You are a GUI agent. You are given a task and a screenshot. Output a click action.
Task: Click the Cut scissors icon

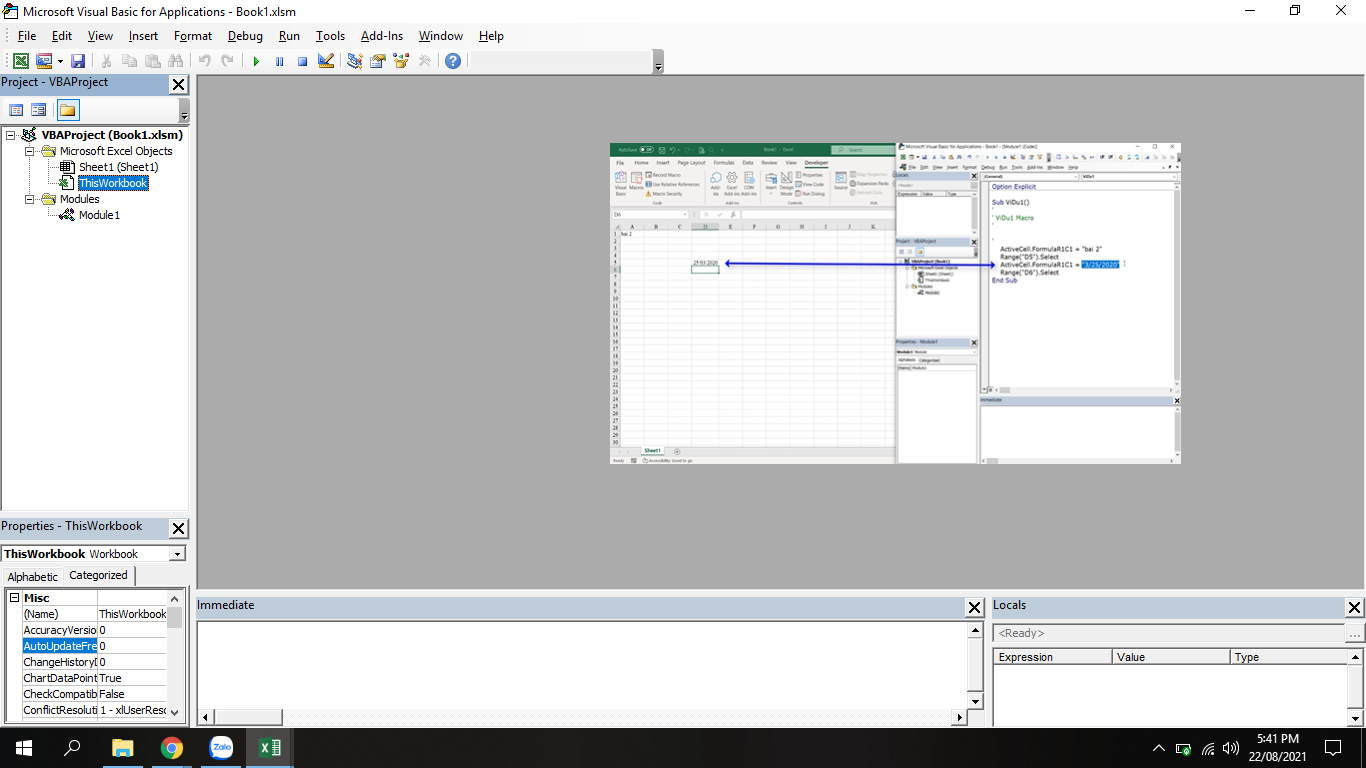click(x=106, y=61)
